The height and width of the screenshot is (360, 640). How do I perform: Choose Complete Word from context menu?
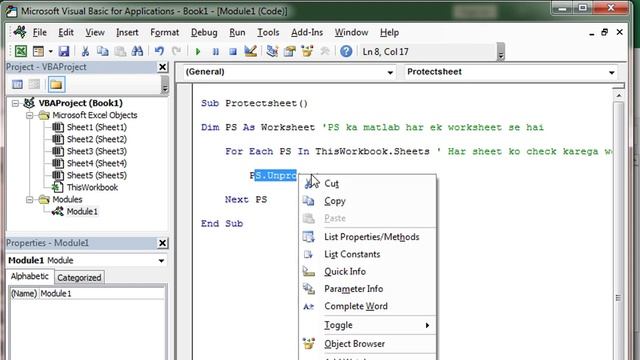[367, 307]
